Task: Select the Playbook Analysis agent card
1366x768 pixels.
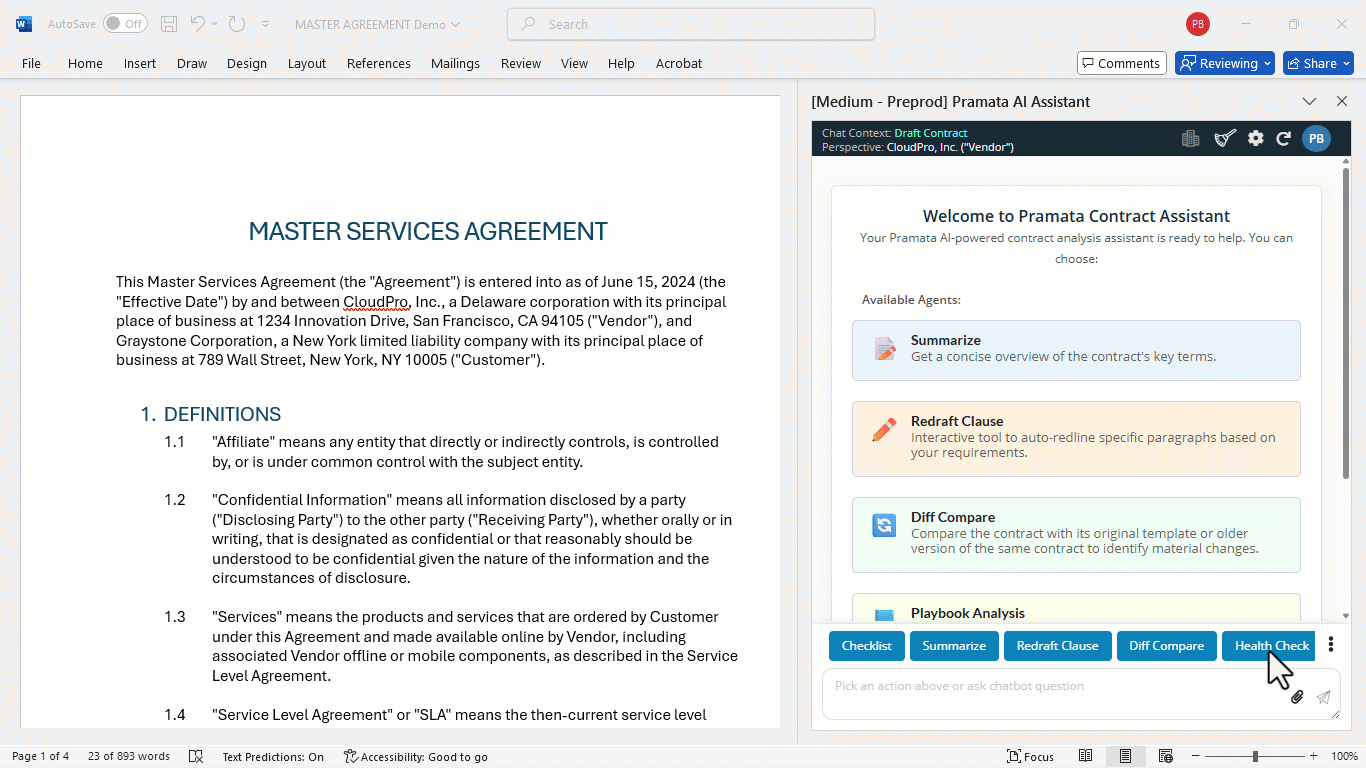Action: point(1076,608)
